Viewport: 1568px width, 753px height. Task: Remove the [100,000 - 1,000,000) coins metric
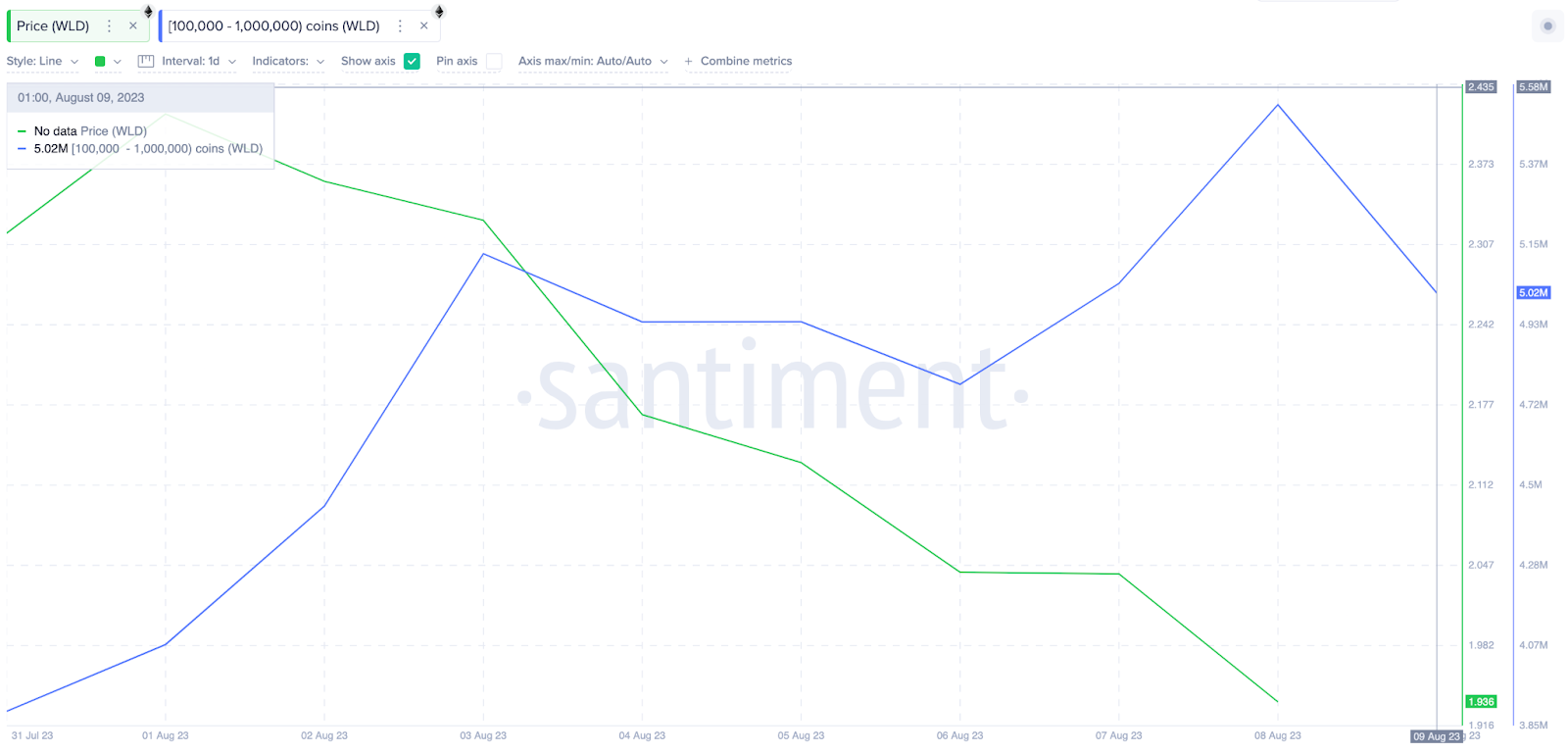pos(424,26)
